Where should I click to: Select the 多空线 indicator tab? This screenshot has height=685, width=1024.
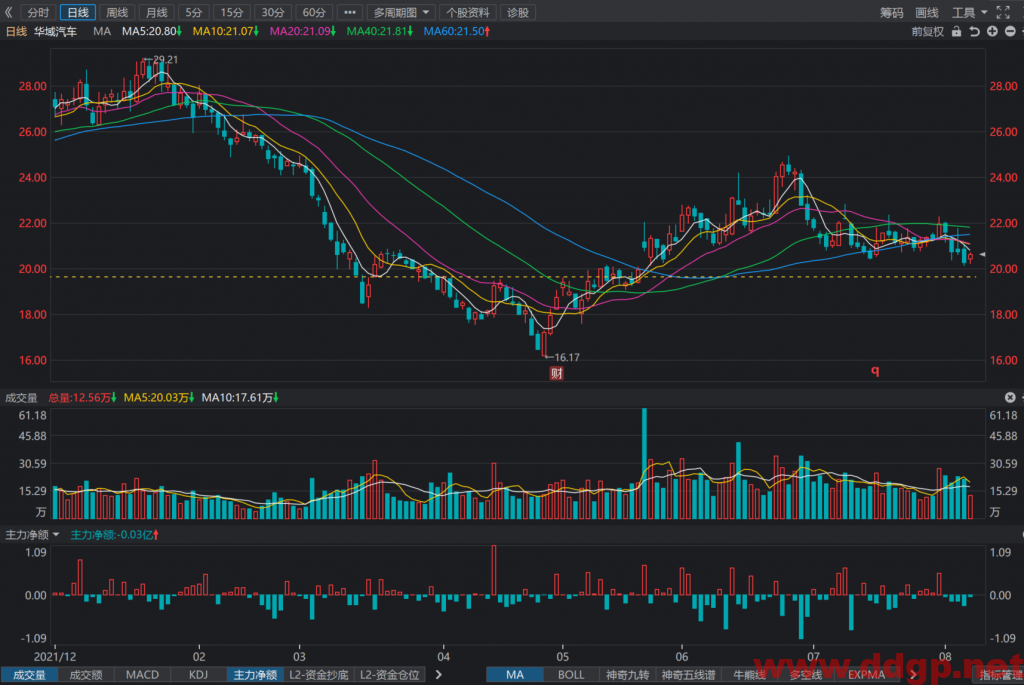(x=805, y=675)
